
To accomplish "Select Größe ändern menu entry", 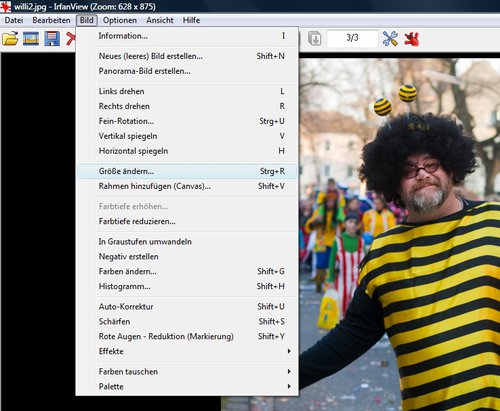I will click(187, 171).
